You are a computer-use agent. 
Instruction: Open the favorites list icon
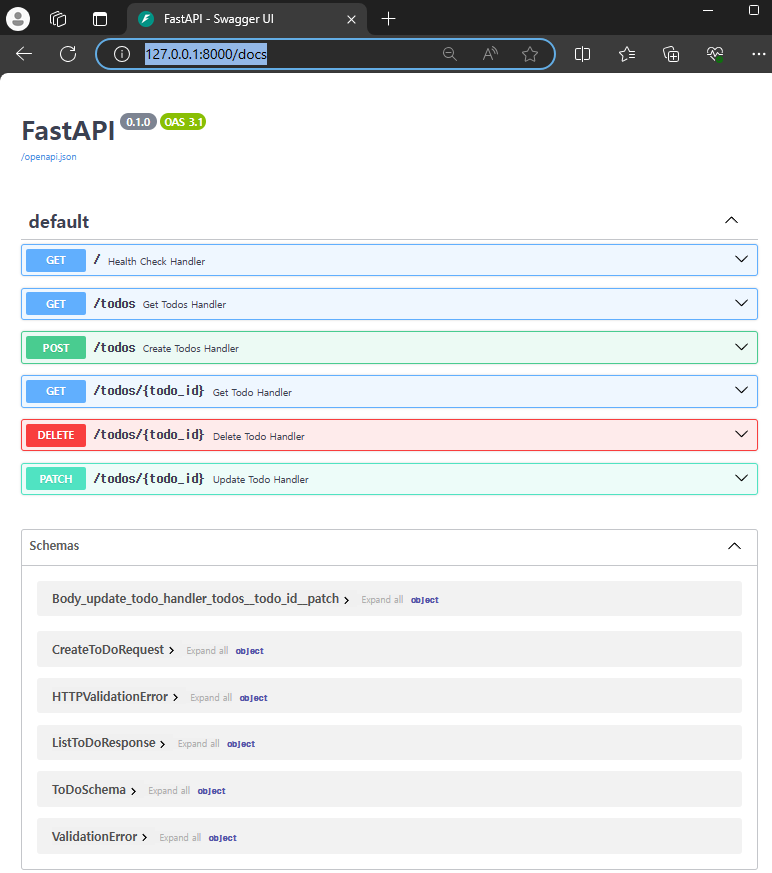pos(627,54)
